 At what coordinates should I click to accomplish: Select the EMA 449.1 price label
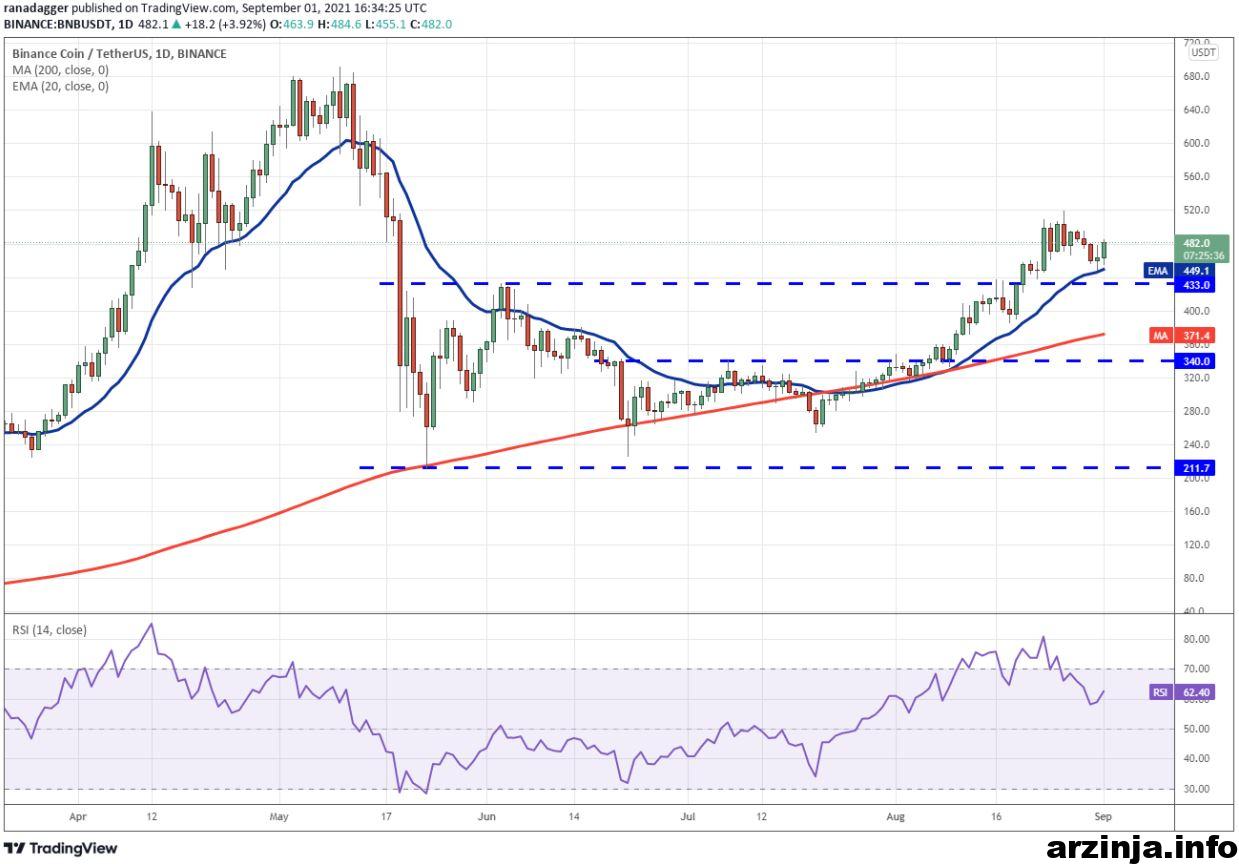click(x=1181, y=270)
